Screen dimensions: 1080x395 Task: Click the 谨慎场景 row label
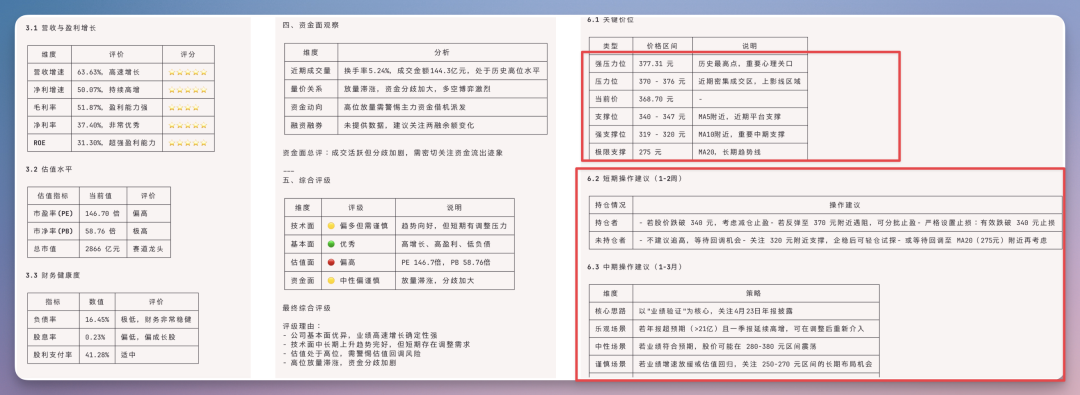pyautogui.click(x=610, y=363)
